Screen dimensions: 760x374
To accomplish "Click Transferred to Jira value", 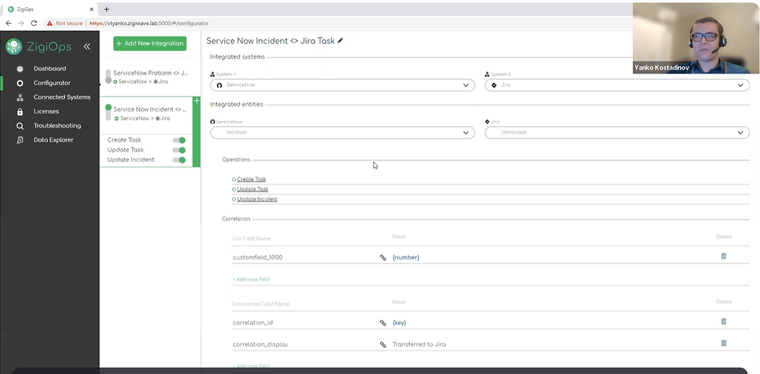I will [419, 344].
